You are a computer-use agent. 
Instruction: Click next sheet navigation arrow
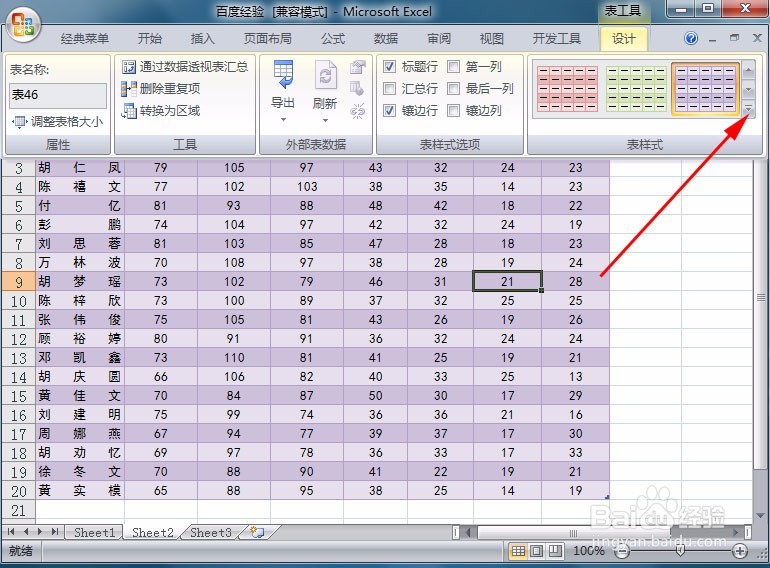(40, 532)
